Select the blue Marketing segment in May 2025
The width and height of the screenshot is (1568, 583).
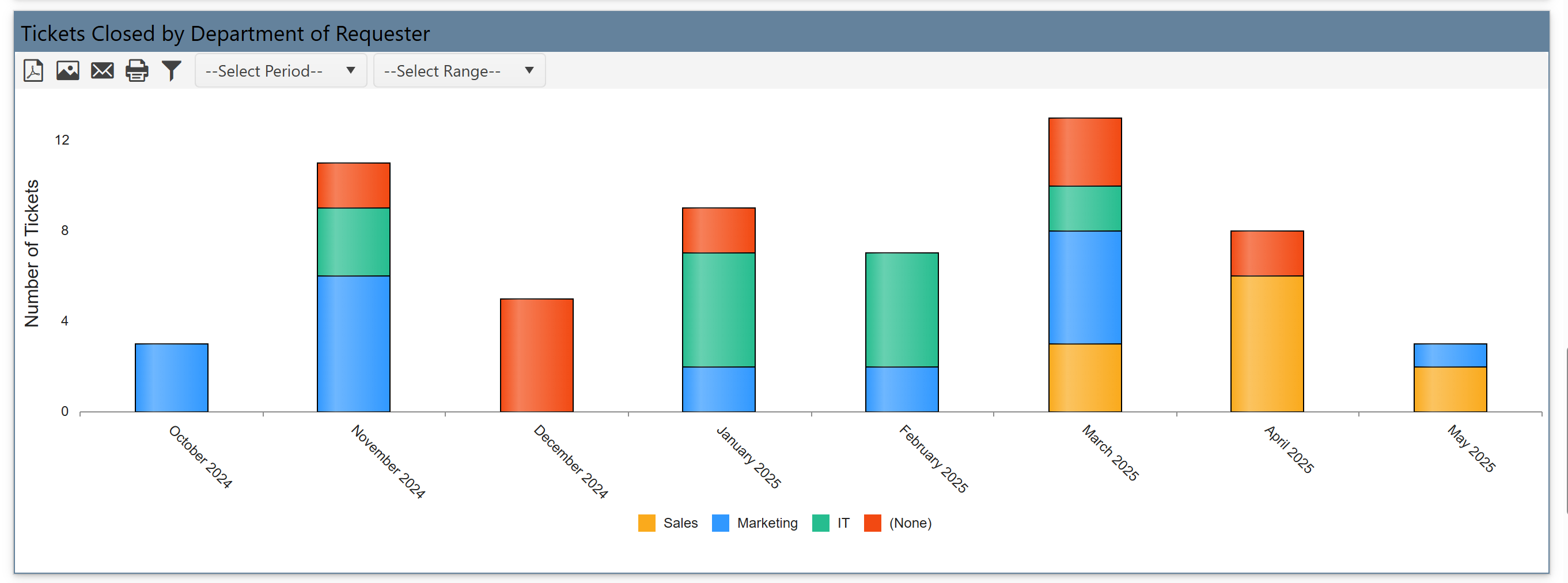pos(1450,355)
